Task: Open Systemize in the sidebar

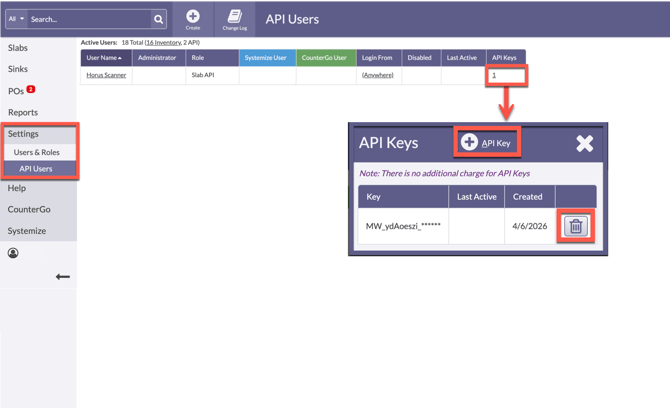Action: pos(27,231)
